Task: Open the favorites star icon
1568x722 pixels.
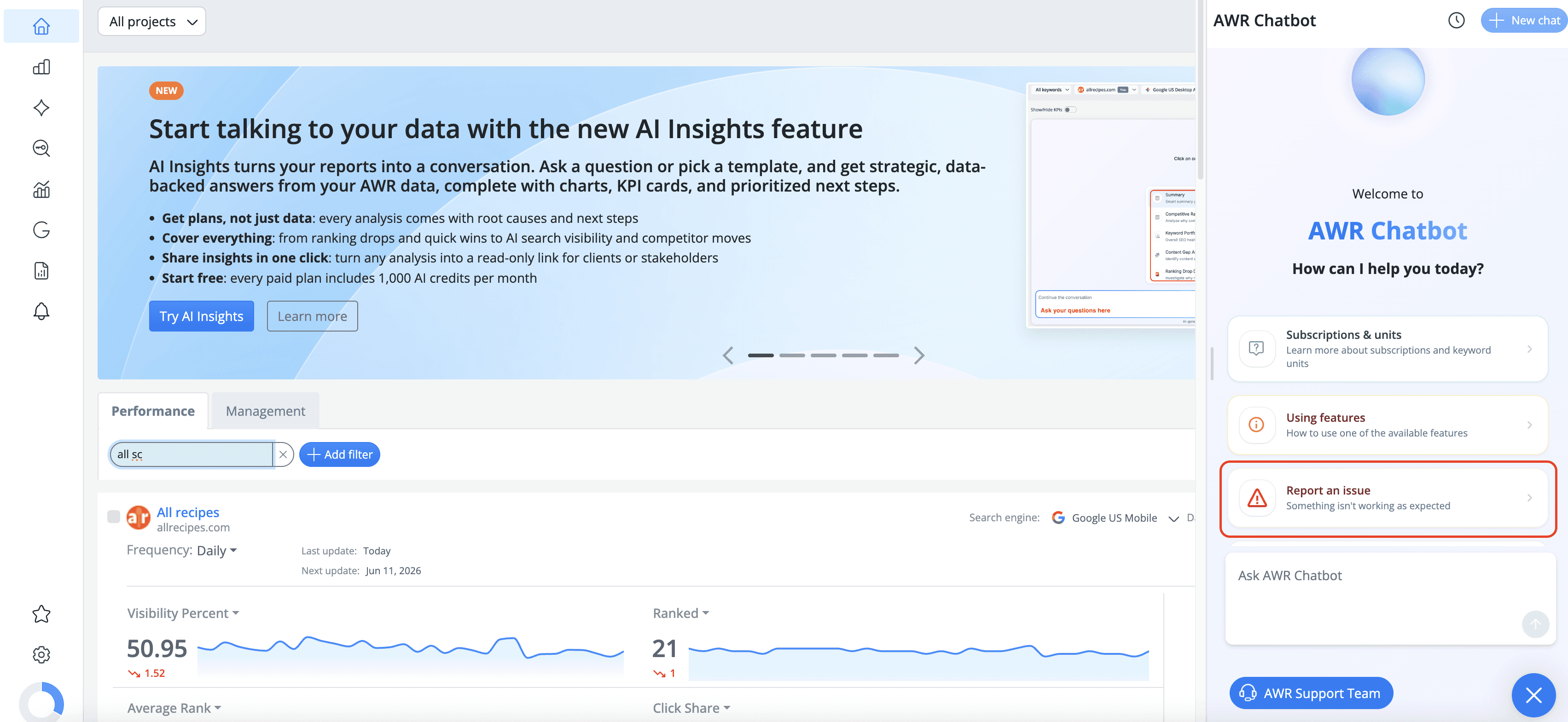Action: coord(41,614)
